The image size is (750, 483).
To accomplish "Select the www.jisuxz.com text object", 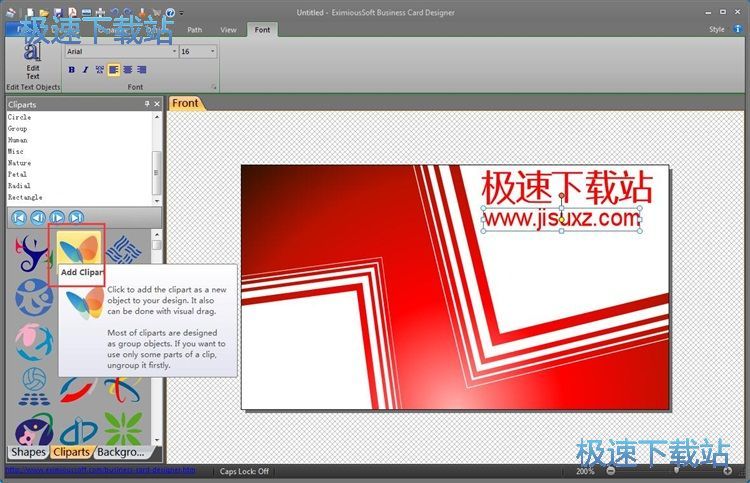I will pos(562,219).
